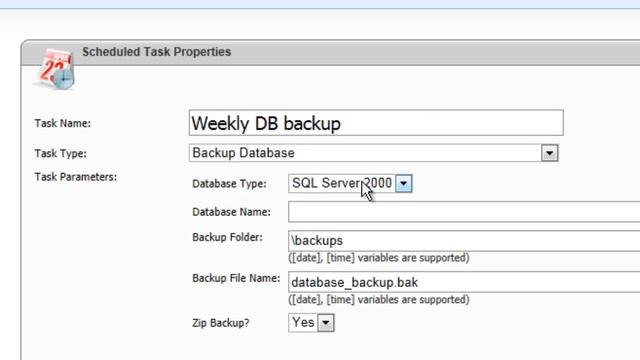Click the Task Name label
The image size is (640, 360).
(62, 123)
